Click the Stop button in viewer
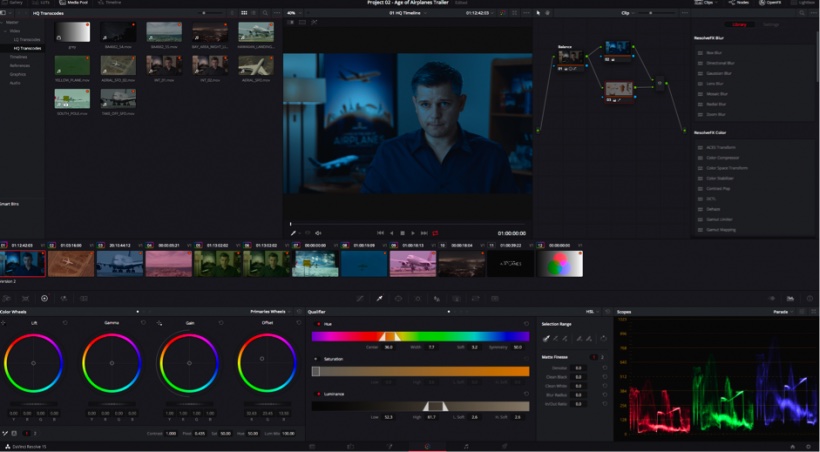Image resolution: width=820 pixels, height=452 pixels. point(402,233)
